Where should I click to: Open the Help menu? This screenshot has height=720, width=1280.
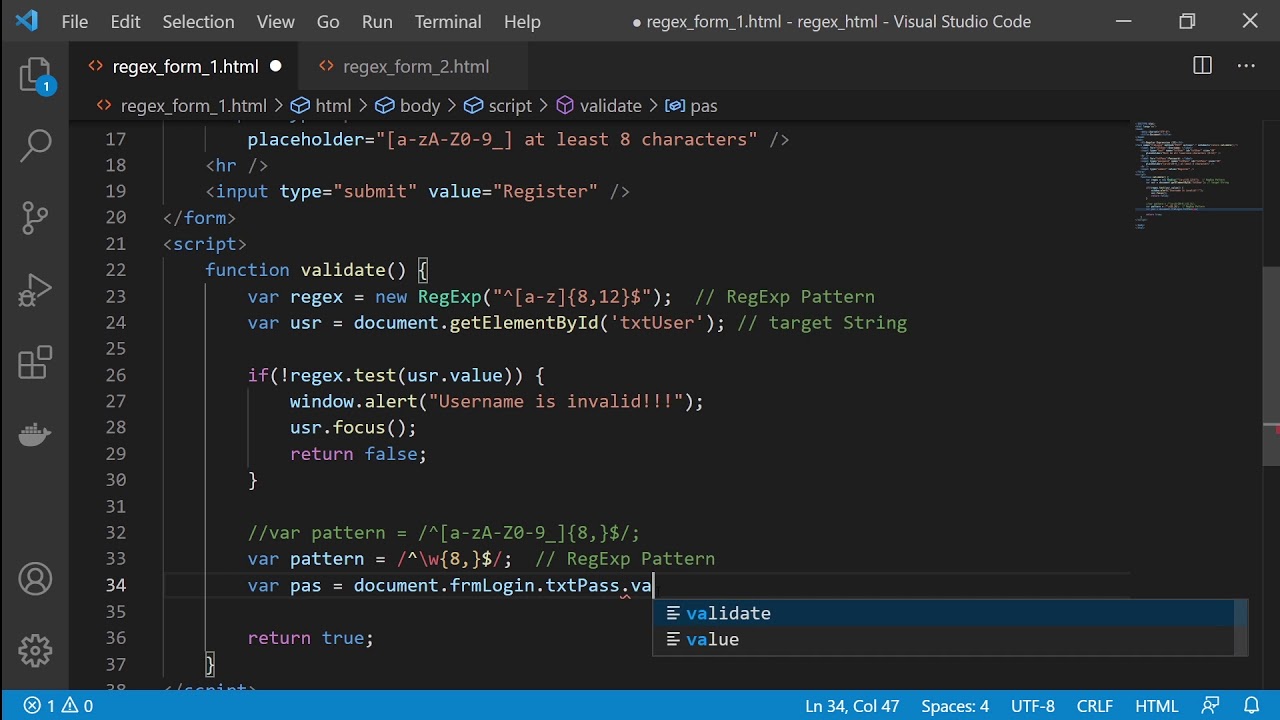522,21
